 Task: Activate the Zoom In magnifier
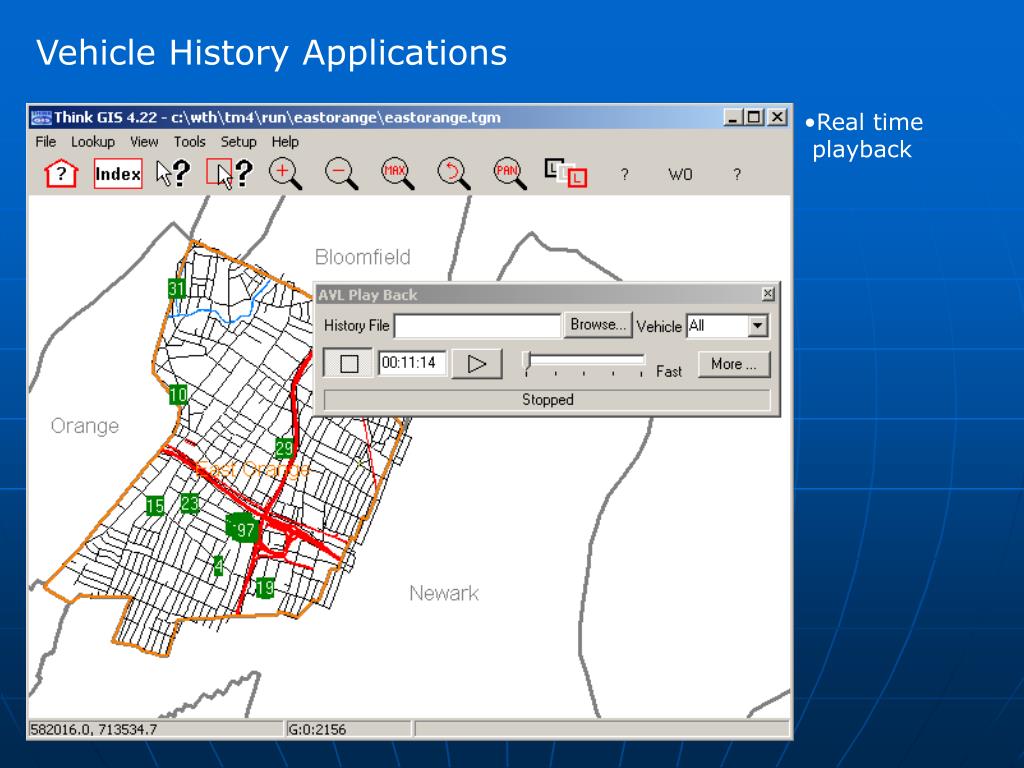click(x=285, y=174)
